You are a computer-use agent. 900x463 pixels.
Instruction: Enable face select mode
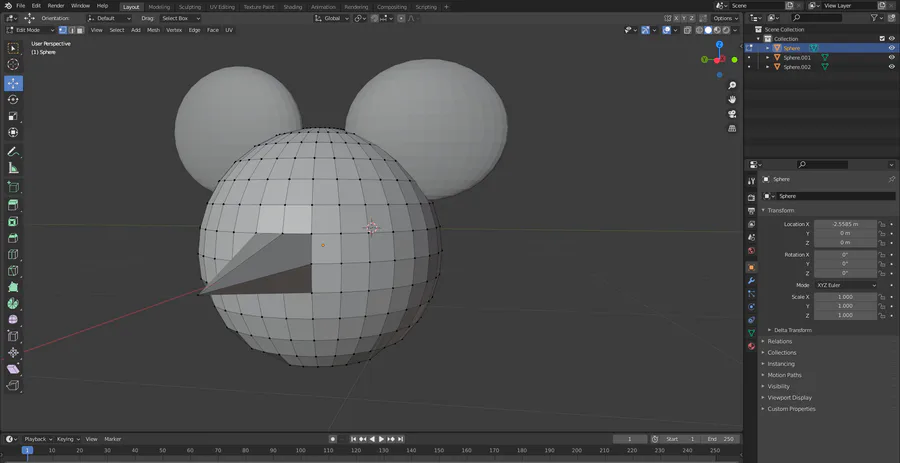(x=80, y=30)
